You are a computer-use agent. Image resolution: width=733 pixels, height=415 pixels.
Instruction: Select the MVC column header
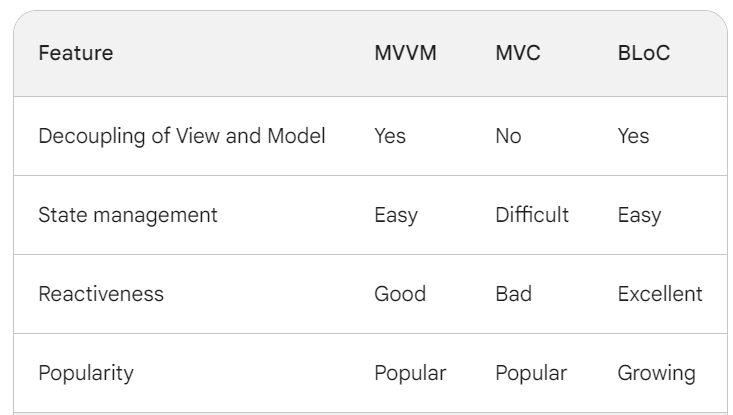pyautogui.click(x=518, y=53)
